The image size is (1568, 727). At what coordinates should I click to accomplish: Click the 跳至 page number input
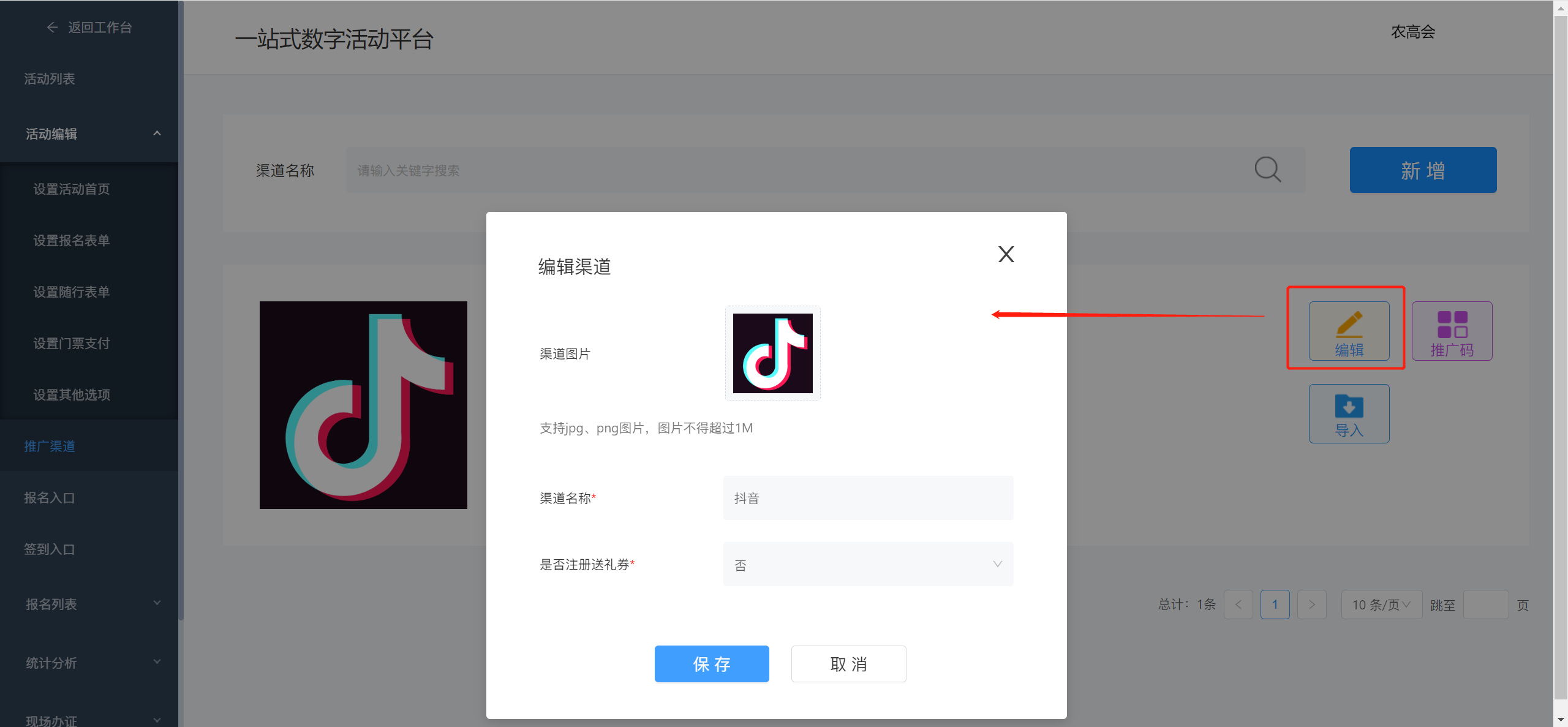[x=1485, y=605]
